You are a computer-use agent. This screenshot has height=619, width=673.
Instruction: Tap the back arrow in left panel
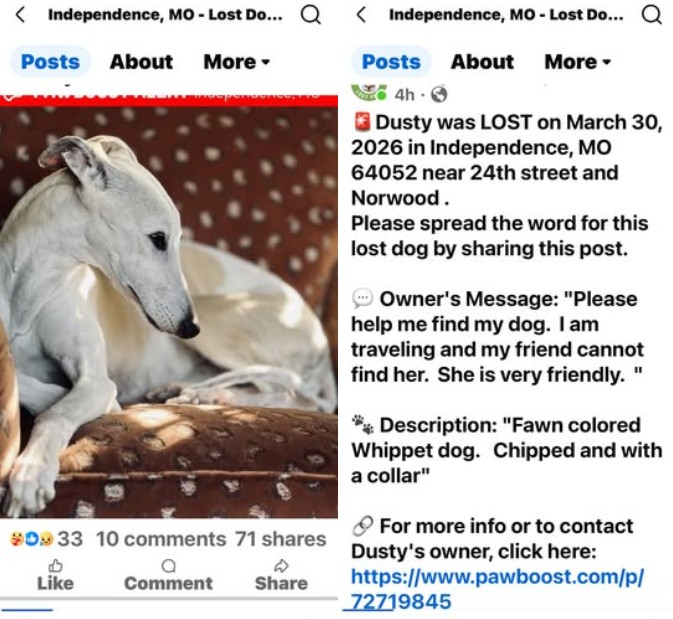pos(20,15)
